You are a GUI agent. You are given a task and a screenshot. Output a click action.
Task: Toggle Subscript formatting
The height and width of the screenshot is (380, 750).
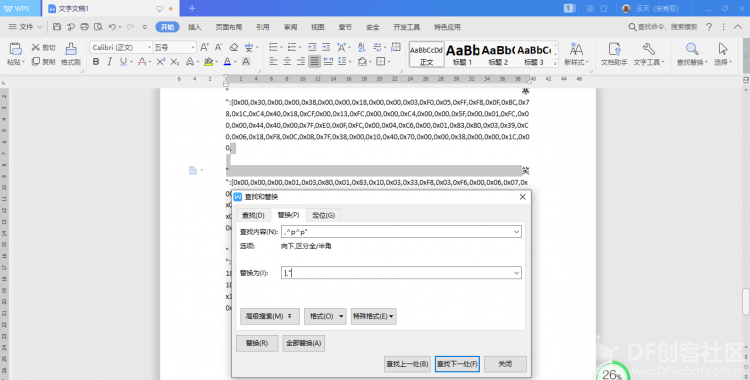click(175, 62)
